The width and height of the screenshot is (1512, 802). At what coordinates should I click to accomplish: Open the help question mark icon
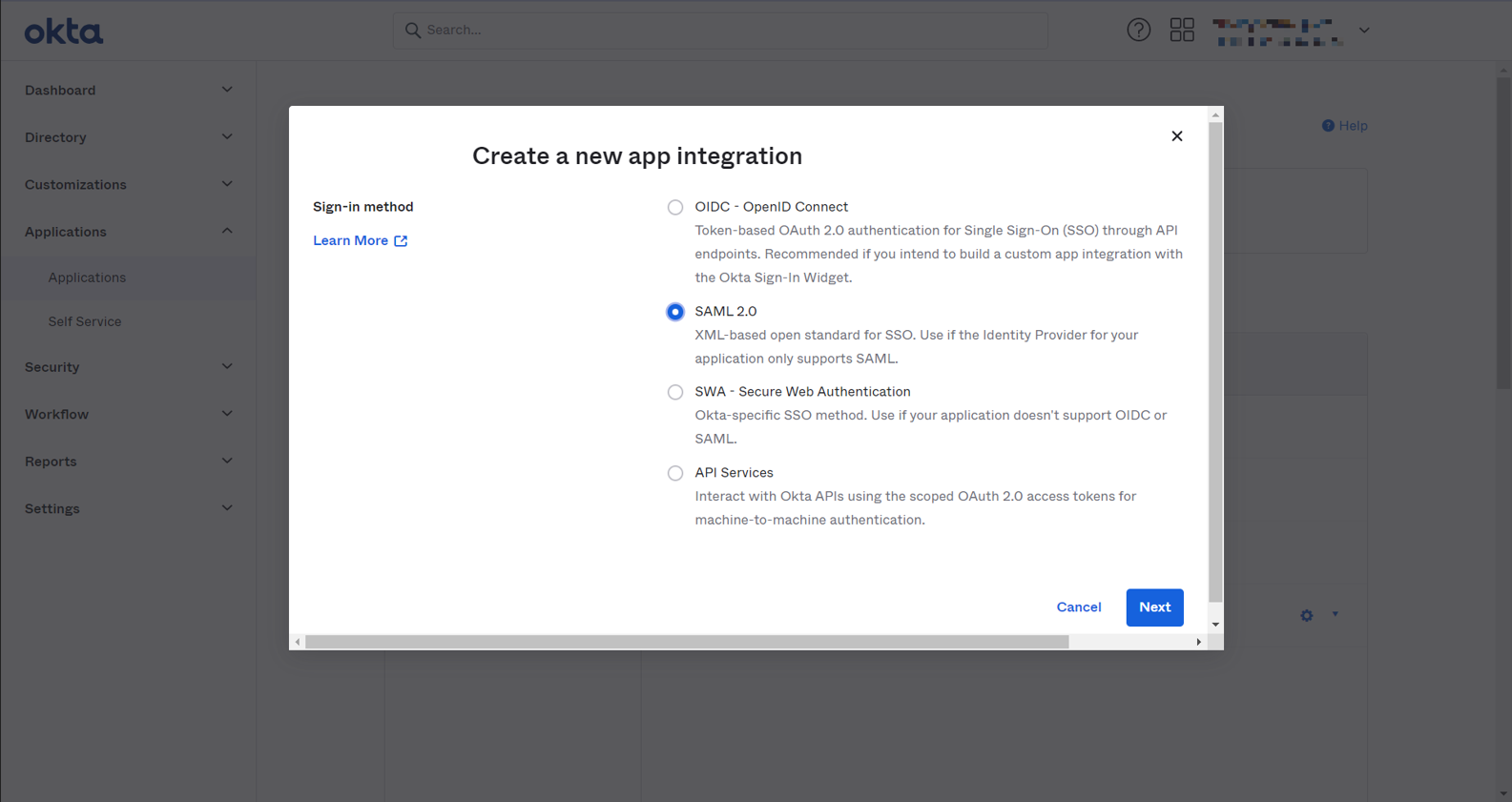[1138, 30]
